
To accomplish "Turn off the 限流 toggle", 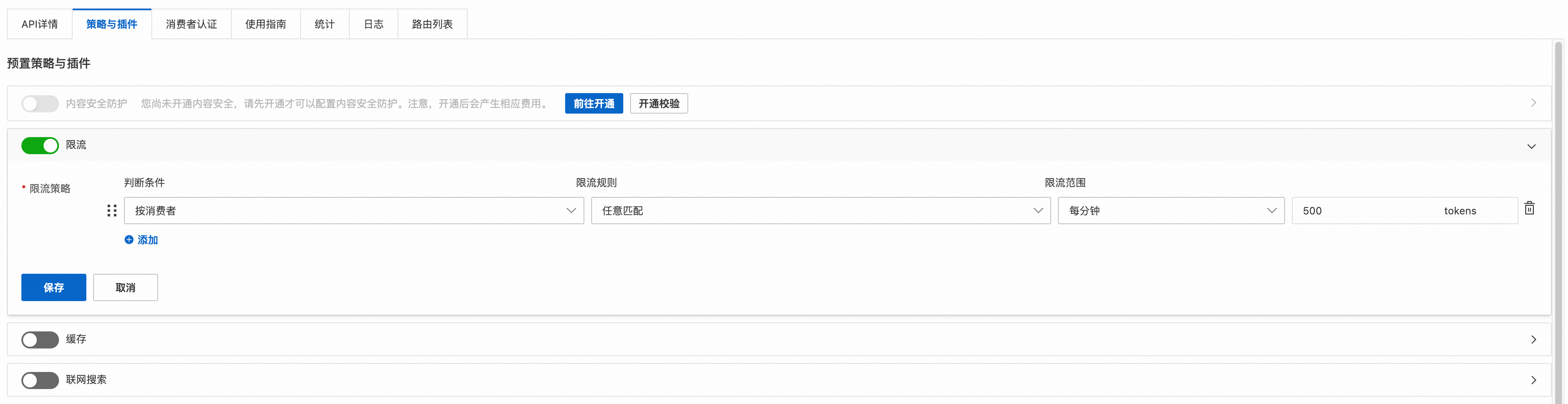I will (x=40, y=146).
